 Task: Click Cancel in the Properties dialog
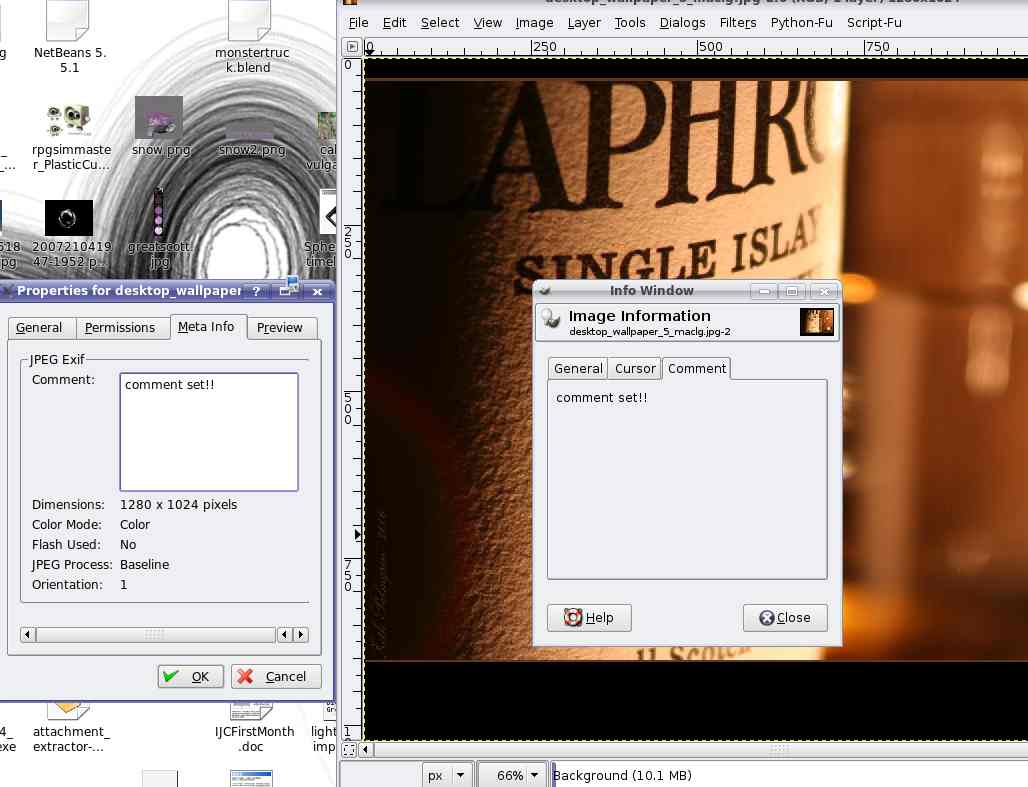(276, 676)
